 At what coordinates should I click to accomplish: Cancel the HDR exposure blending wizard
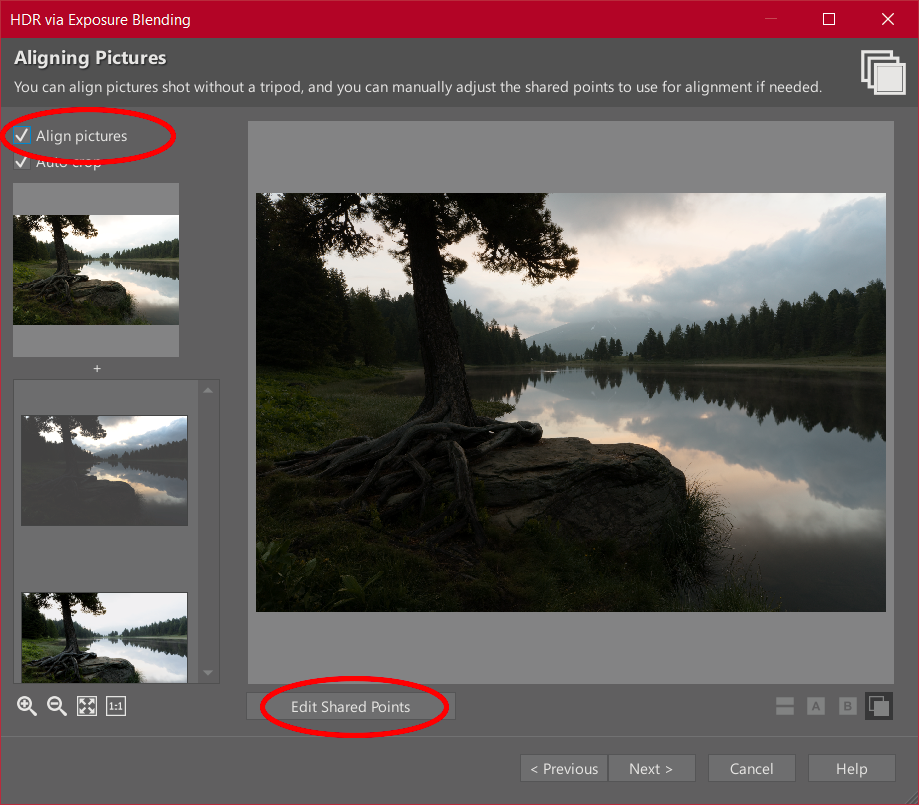pos(751,769)
